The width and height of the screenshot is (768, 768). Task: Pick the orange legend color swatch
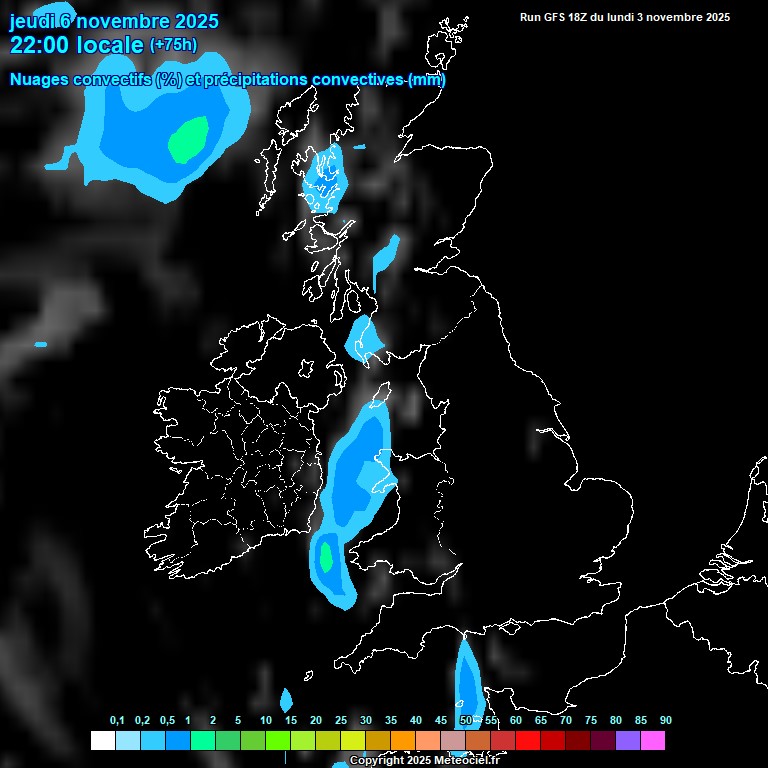coord(402,740)
